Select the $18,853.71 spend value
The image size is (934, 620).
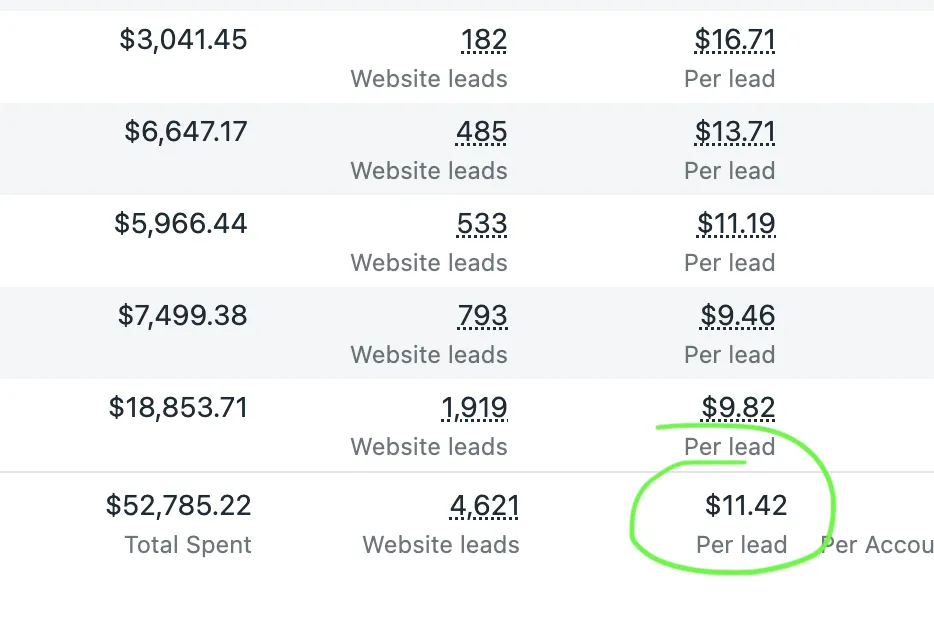tap(178, 408)
